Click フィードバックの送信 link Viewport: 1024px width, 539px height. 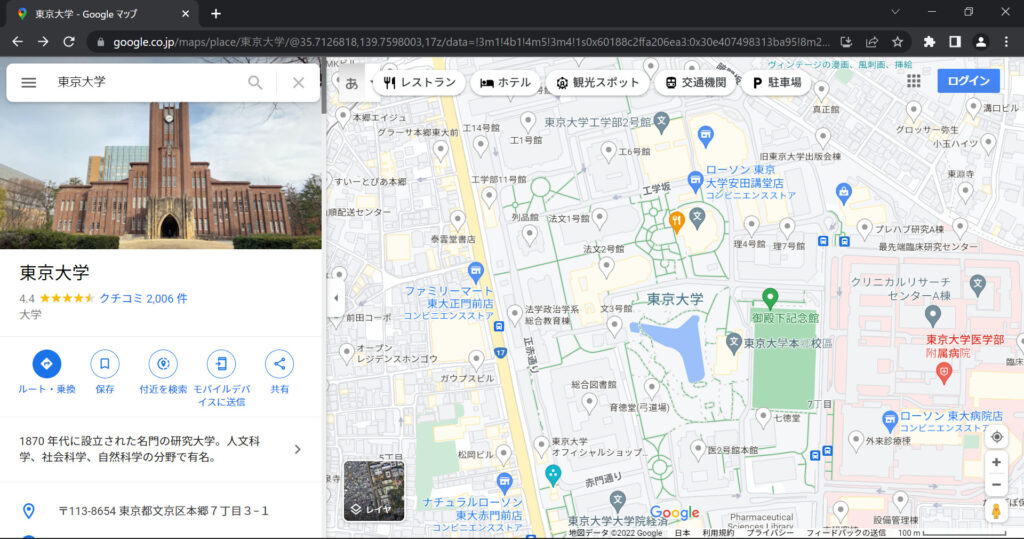846,533
